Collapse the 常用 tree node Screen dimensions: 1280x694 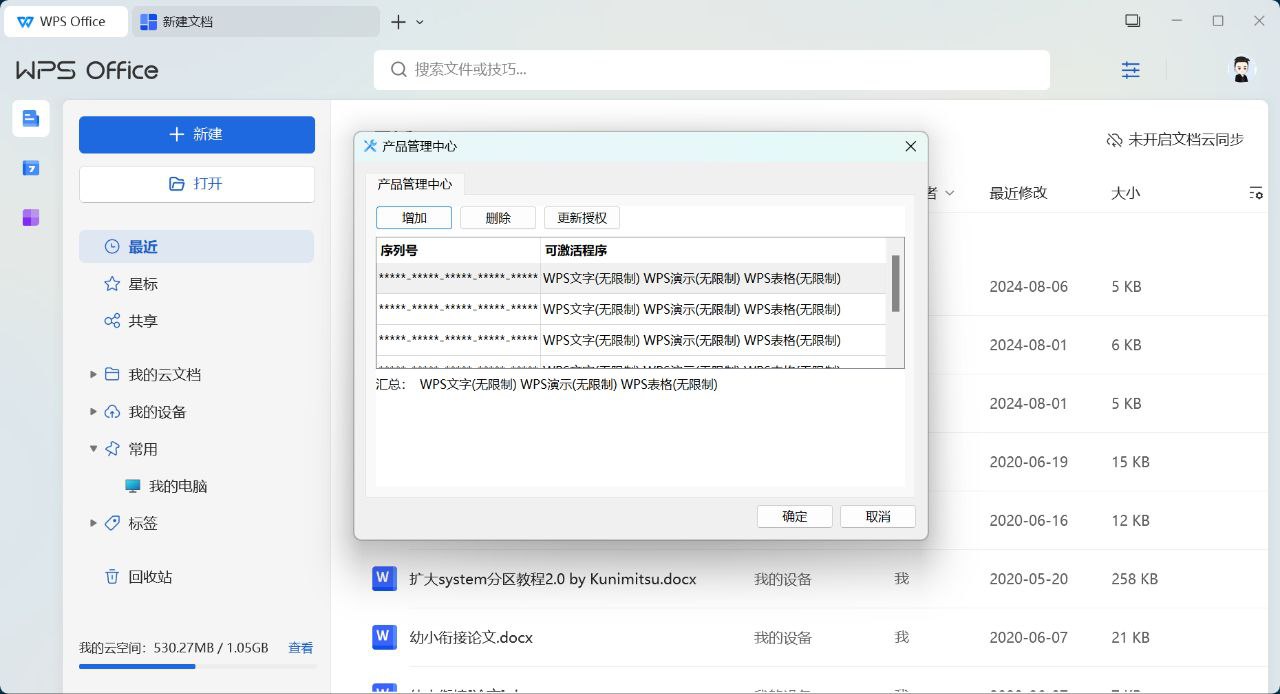coord(94,449)
